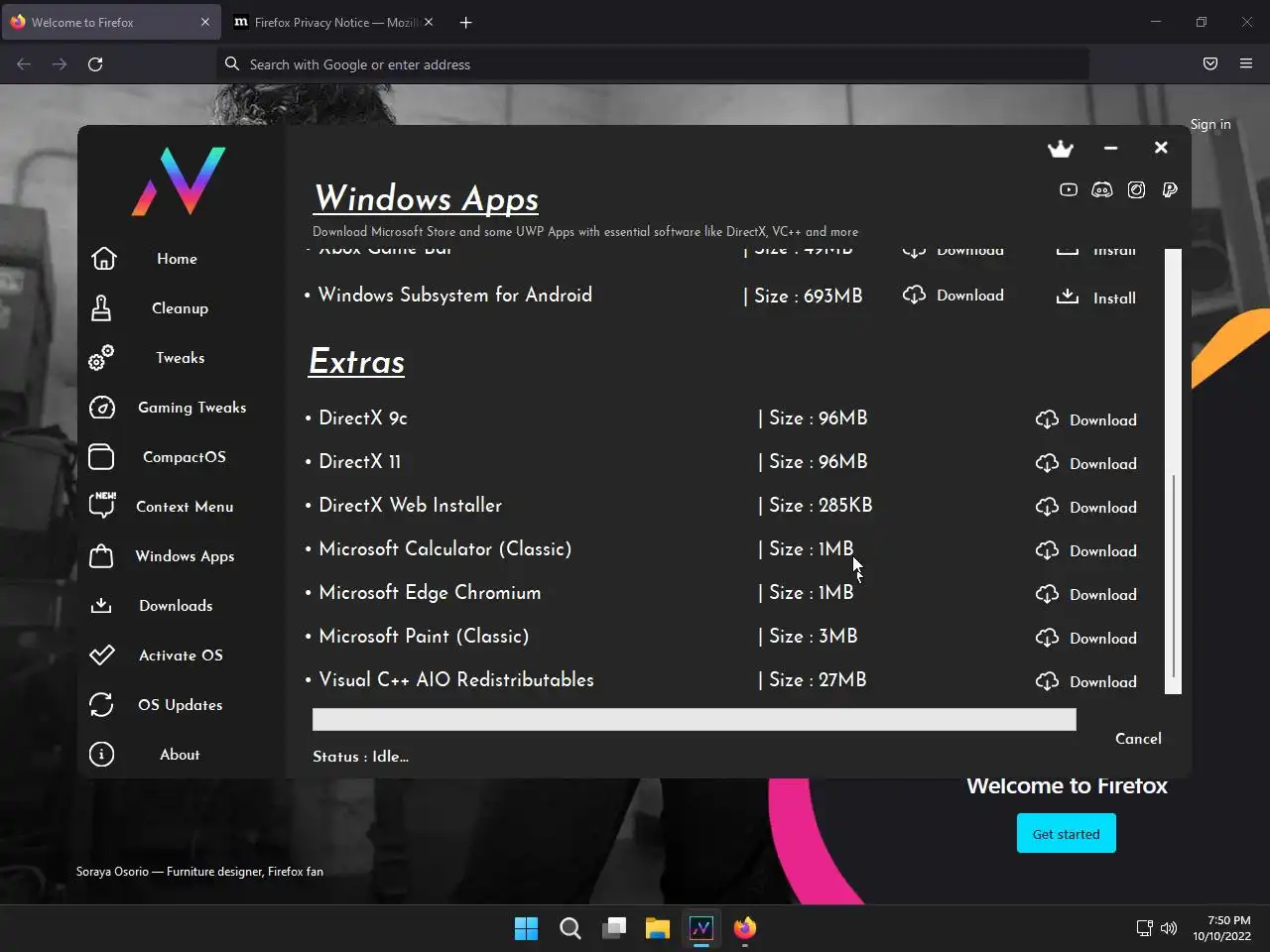Image resolution: width=1270 pixels, height=952 pixels.
Task: Open Firefox application menu hamburger
Action: (x=1246, y=64)
